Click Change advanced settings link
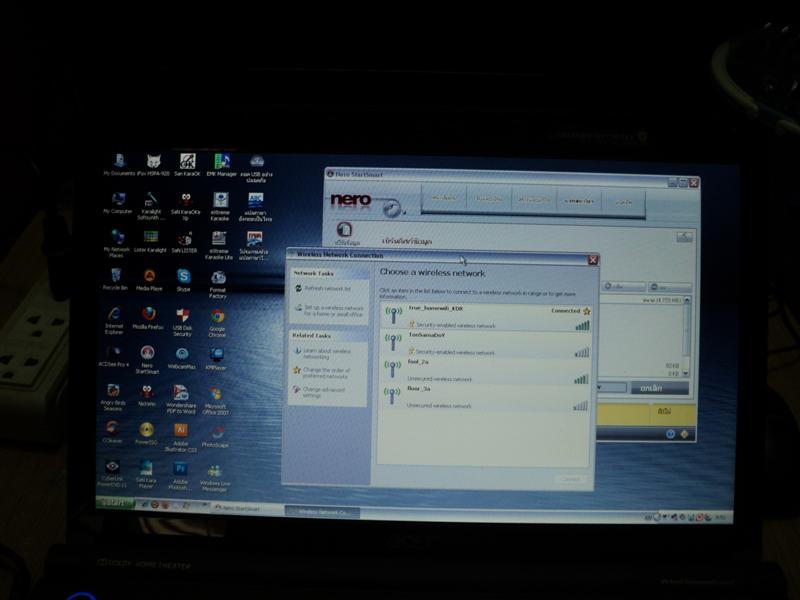This screenshot has height=600, width=800. pyautogui.click(x=319, y=392)
